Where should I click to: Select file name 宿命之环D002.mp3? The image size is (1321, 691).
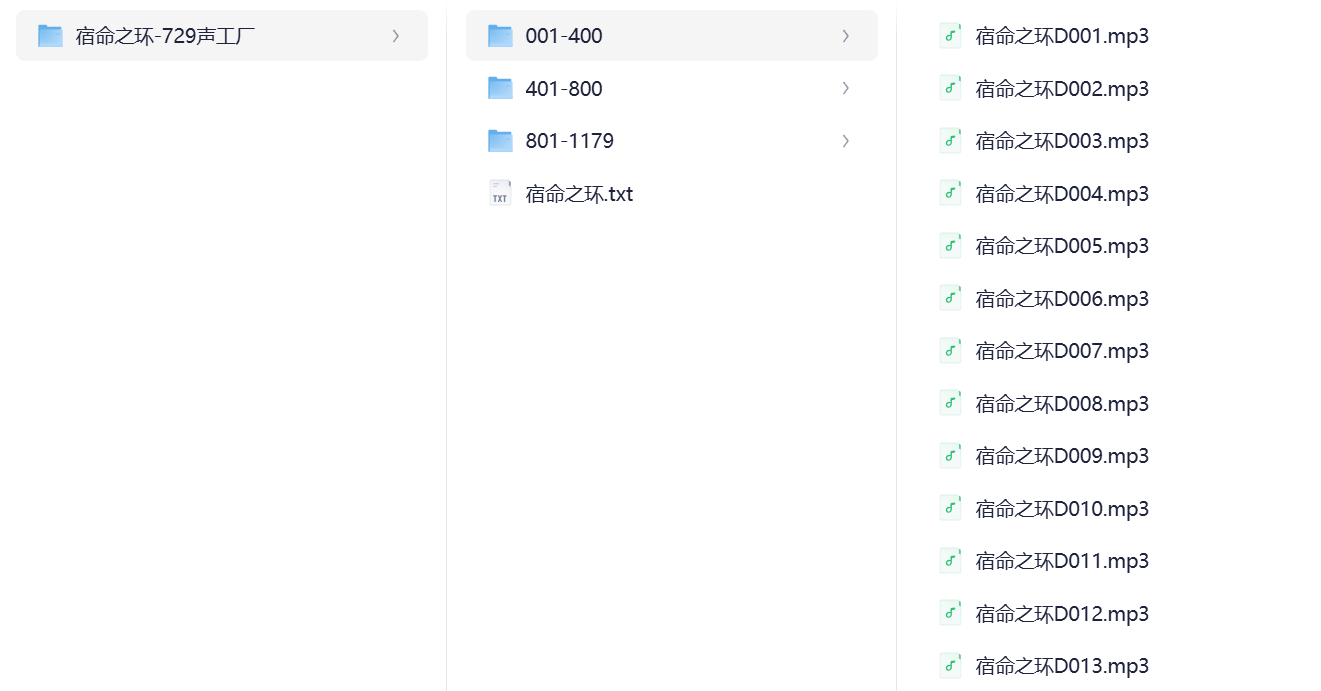click(1062, 89)
